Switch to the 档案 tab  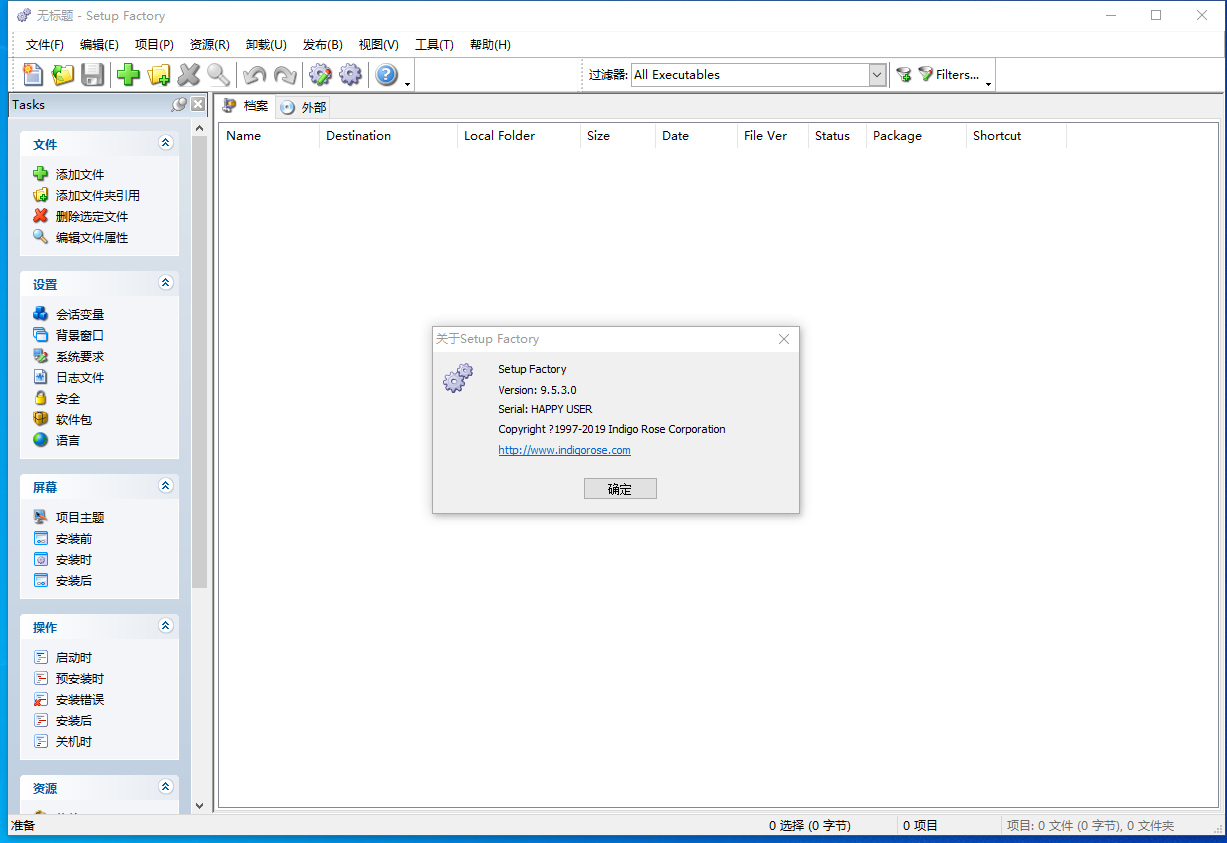(246, 106)
